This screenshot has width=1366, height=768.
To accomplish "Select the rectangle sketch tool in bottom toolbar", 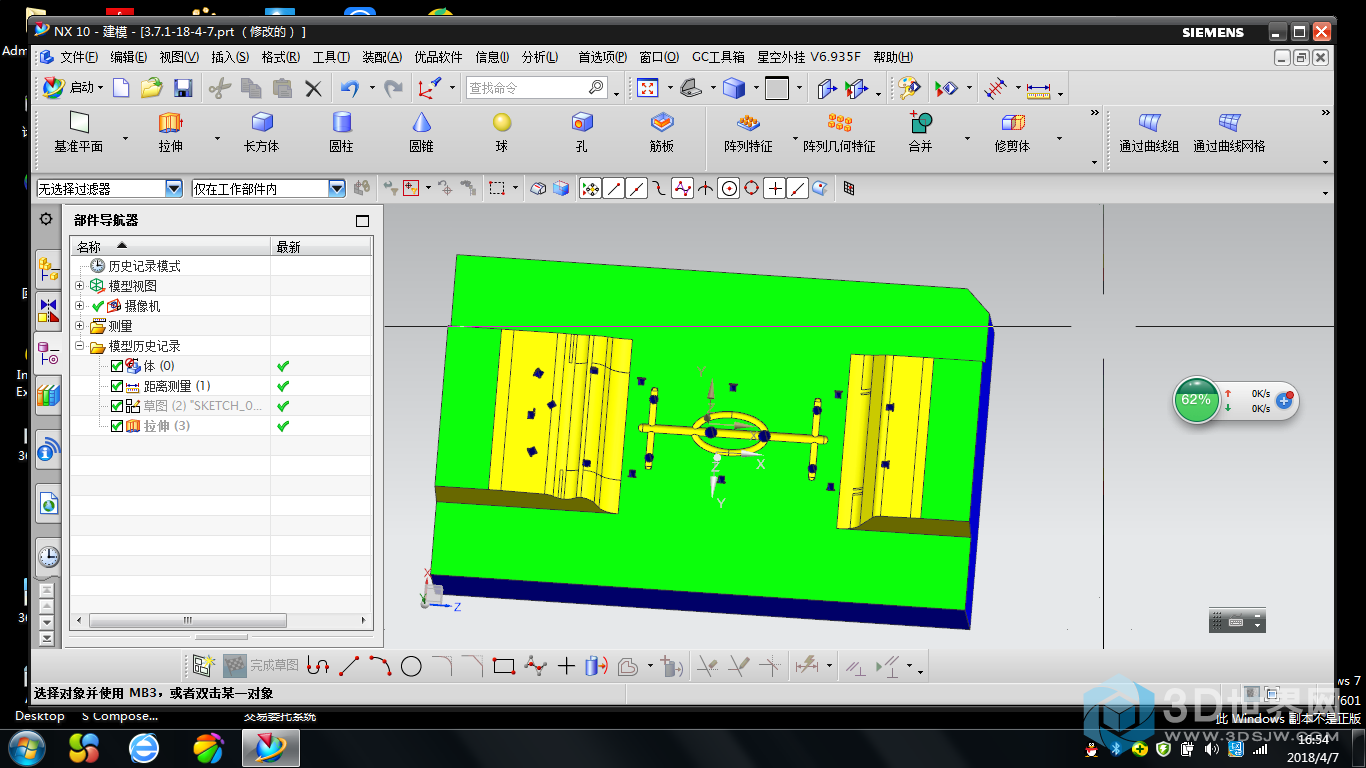I will [504, 666].
